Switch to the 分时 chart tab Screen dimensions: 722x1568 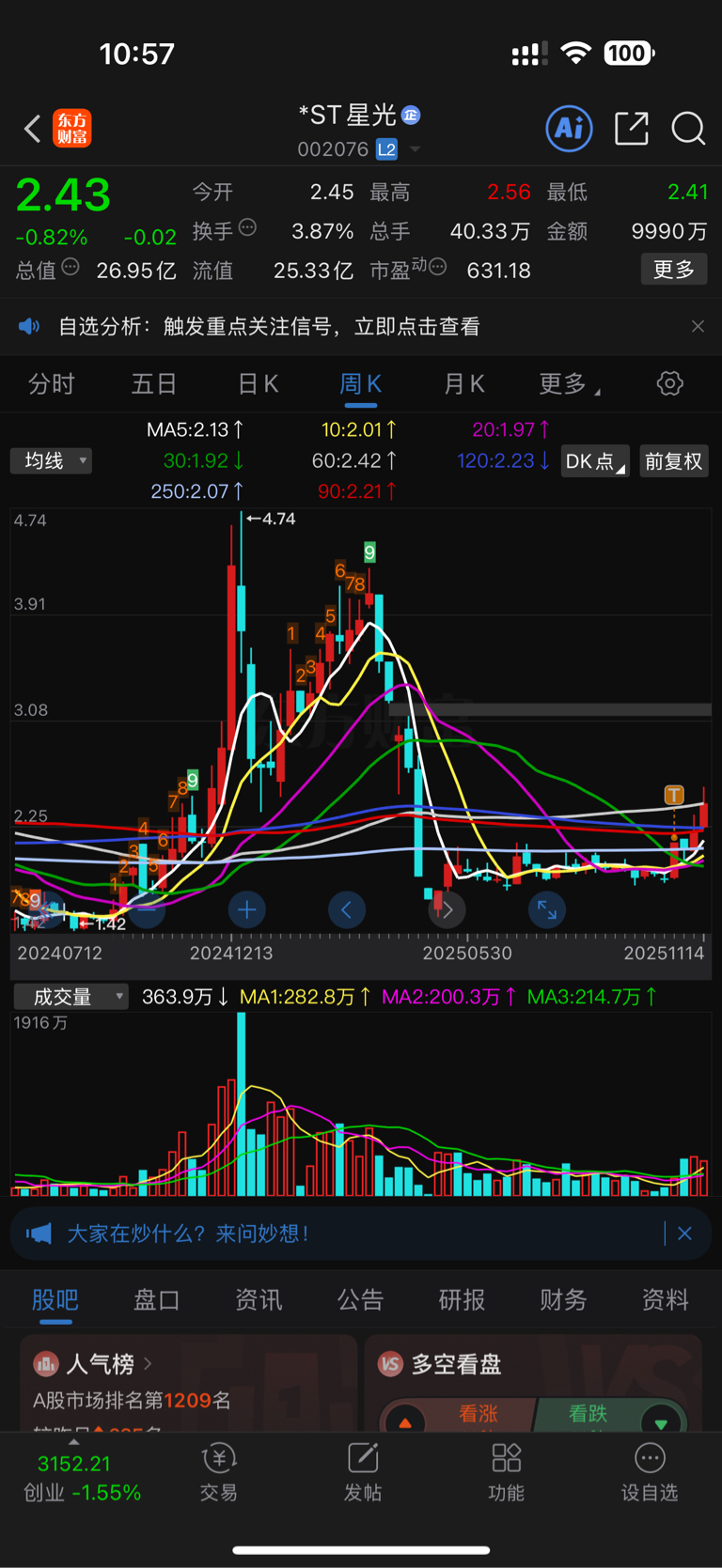point(52,383)
